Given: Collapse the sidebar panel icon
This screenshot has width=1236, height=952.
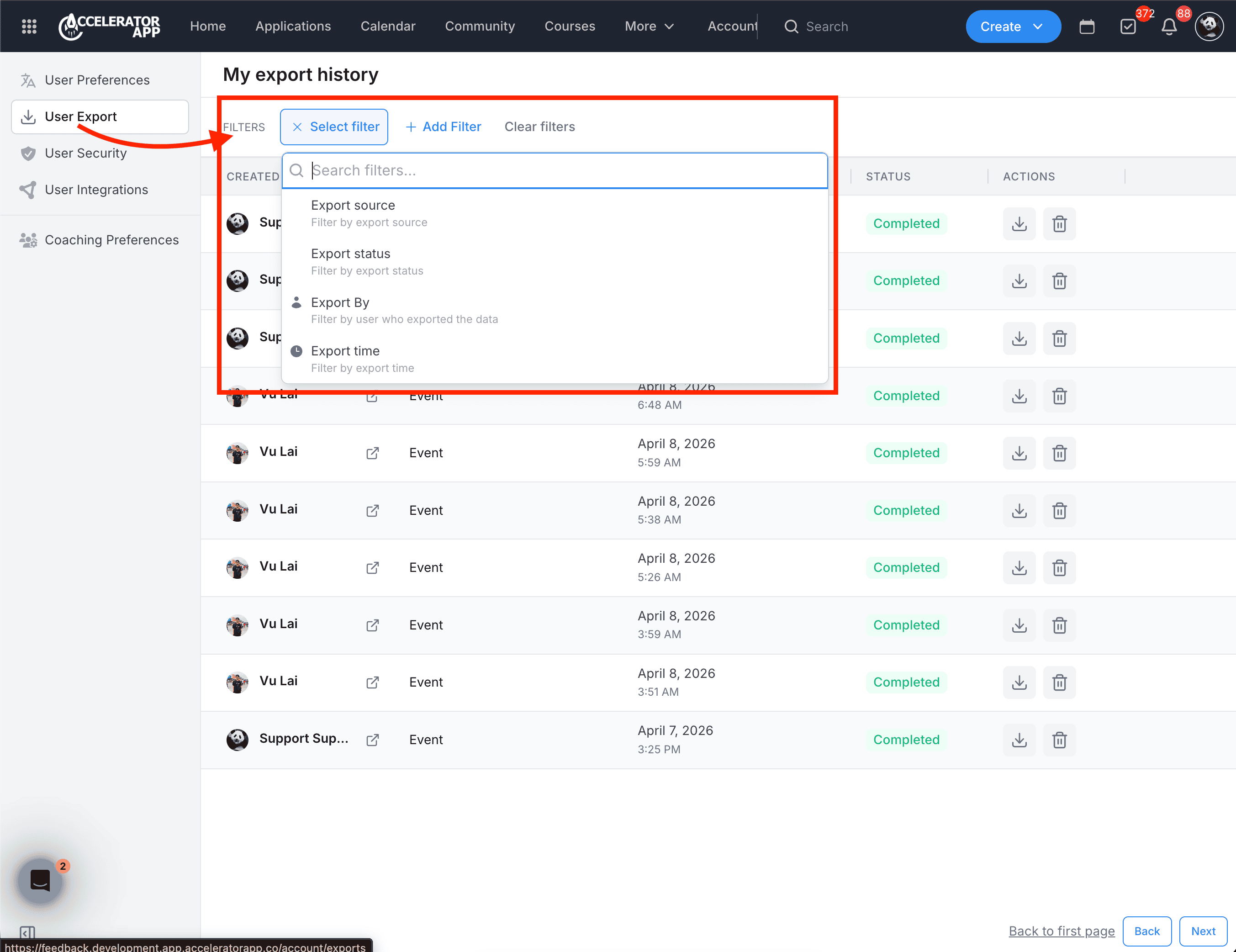Looking at the screenshot, I should (26, 931).
